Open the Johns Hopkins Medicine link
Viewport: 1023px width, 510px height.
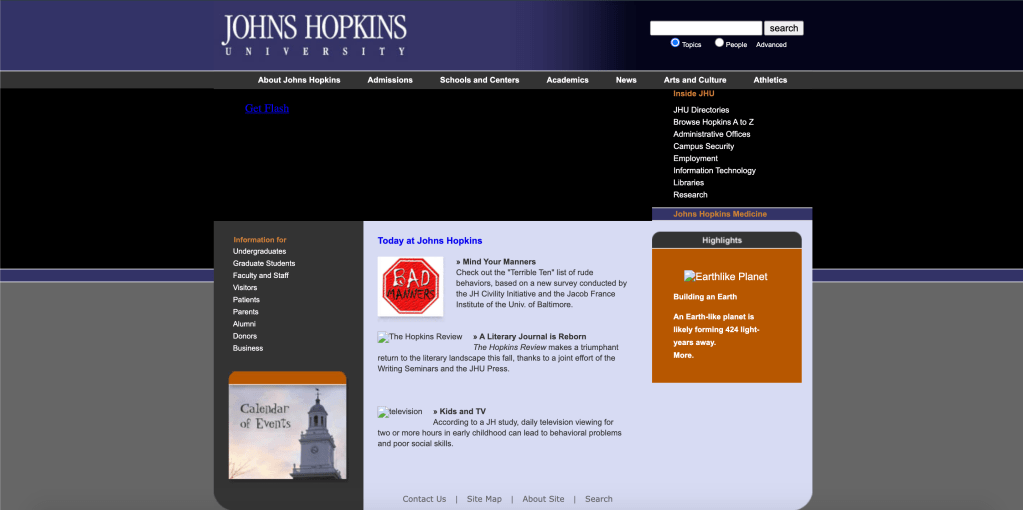720,214
